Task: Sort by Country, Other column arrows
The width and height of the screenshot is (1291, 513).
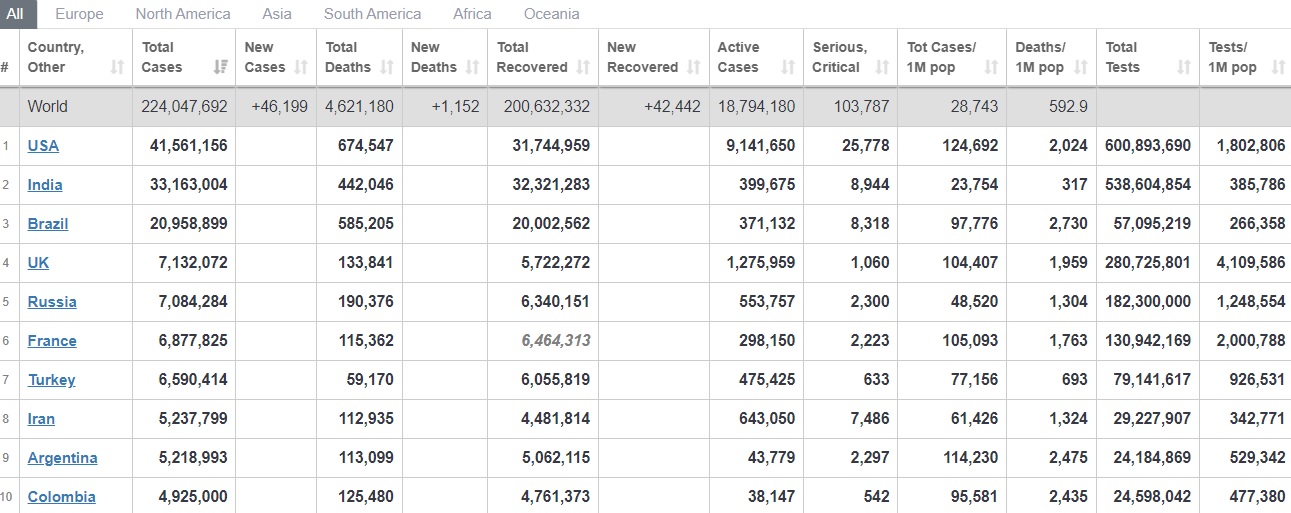Action: tap(117, 67)
